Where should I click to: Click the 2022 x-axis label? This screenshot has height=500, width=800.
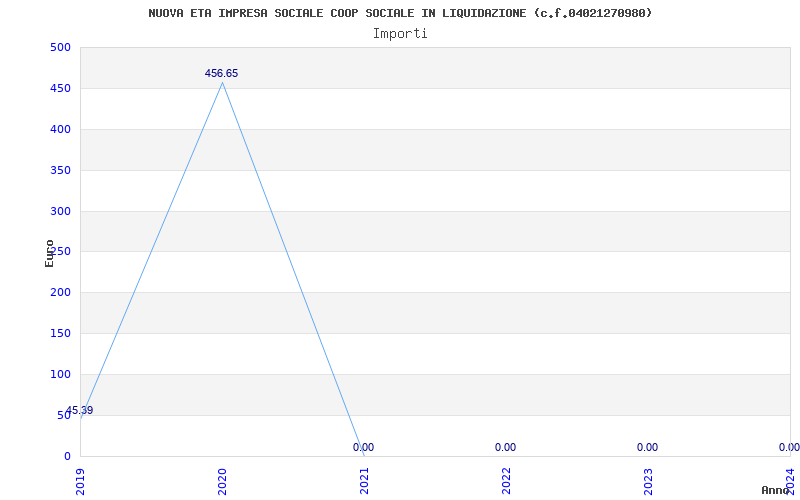506,482
